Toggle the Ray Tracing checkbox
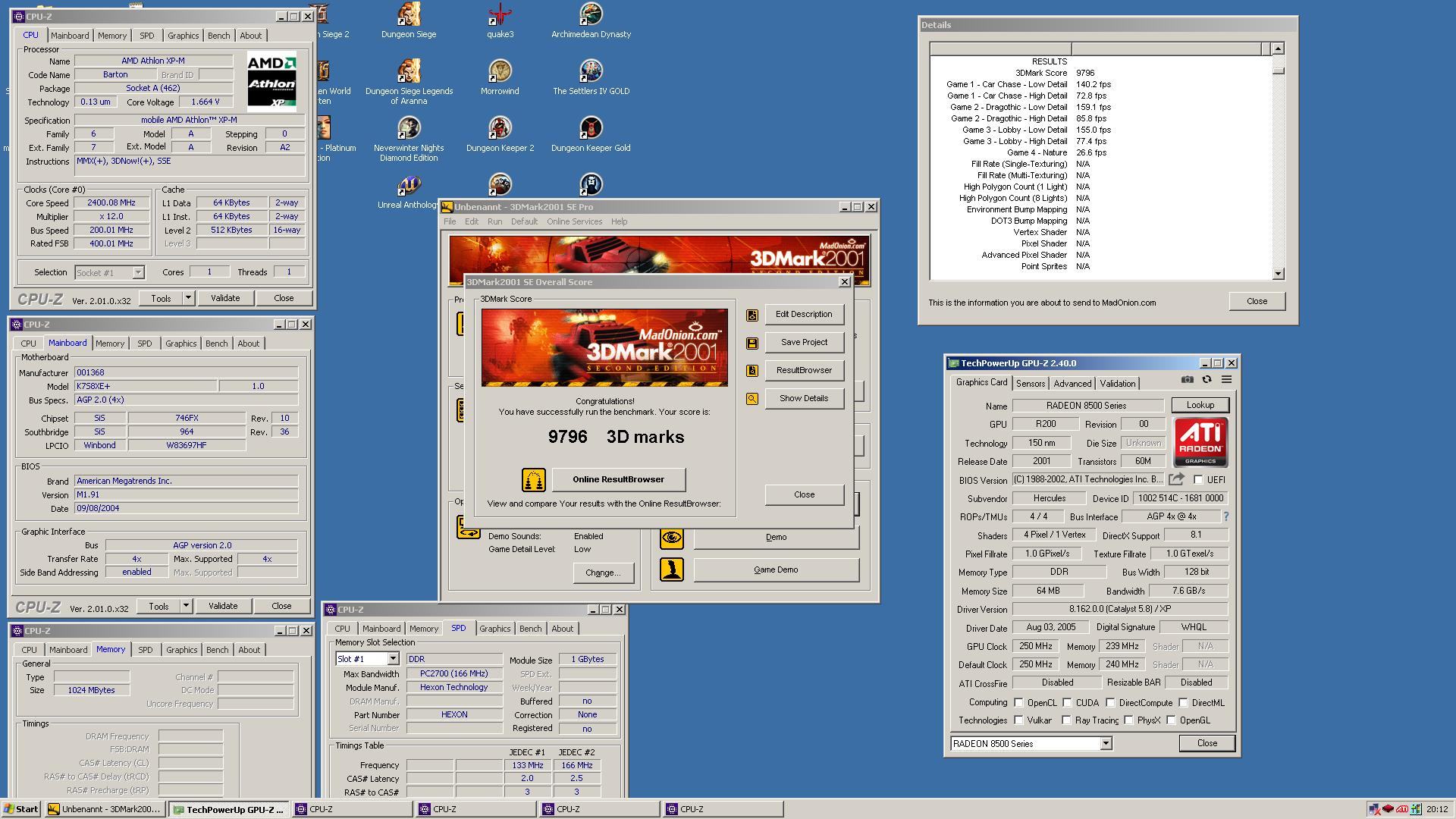 [1066, 720]
